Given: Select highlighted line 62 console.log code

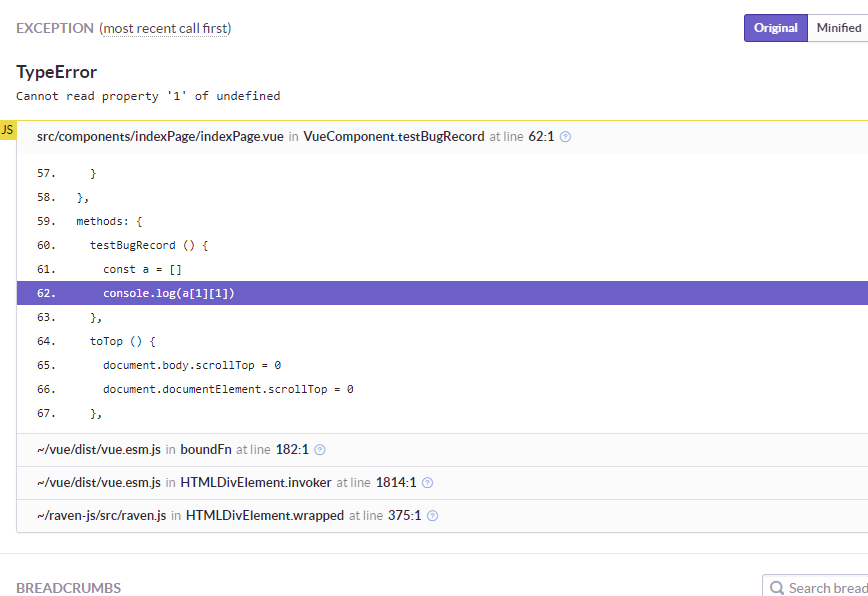Looking at the screenshot, I should pyautogui.click(x=442, y=293).
